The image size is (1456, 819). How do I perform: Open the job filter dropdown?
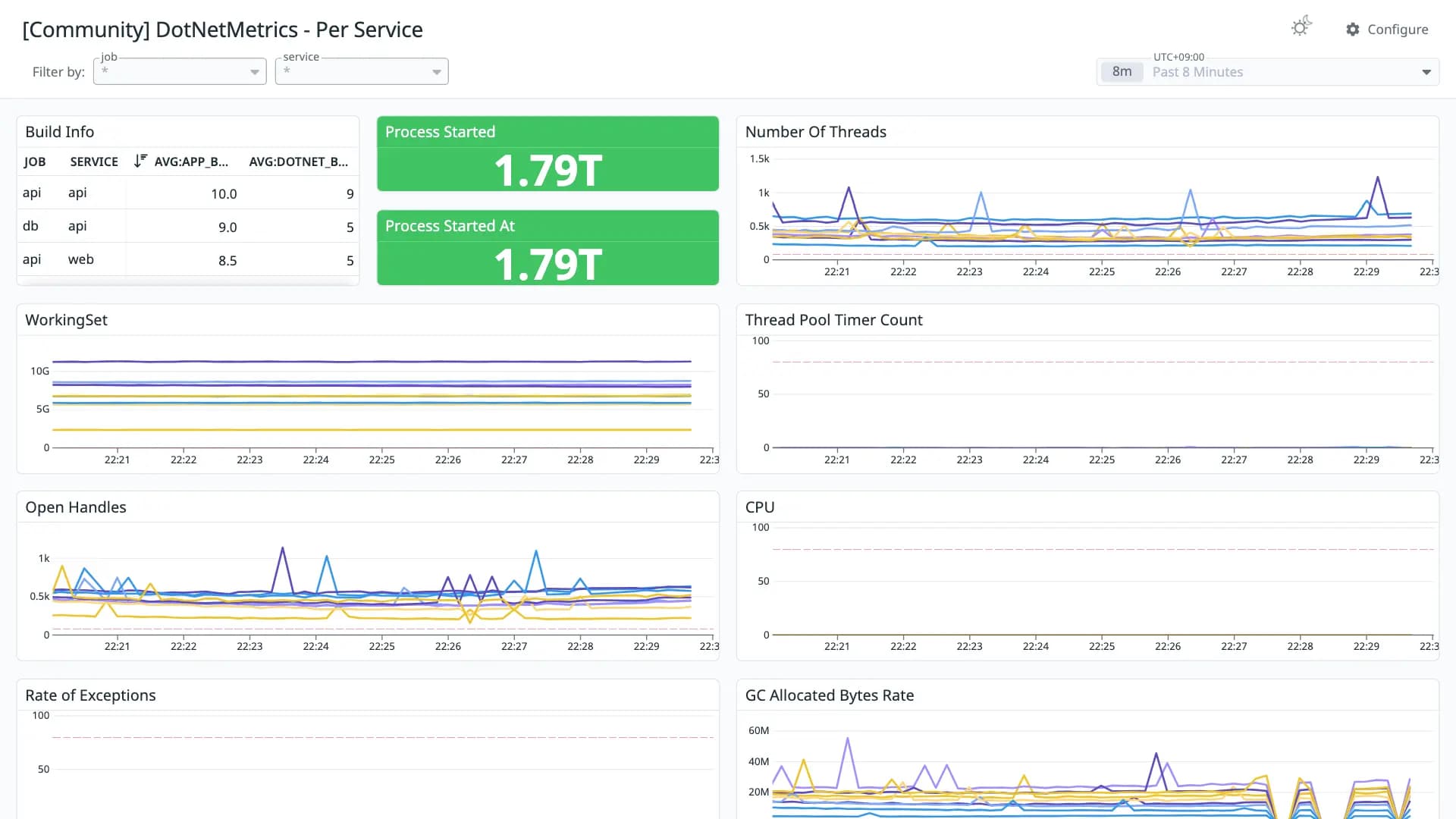180,71
